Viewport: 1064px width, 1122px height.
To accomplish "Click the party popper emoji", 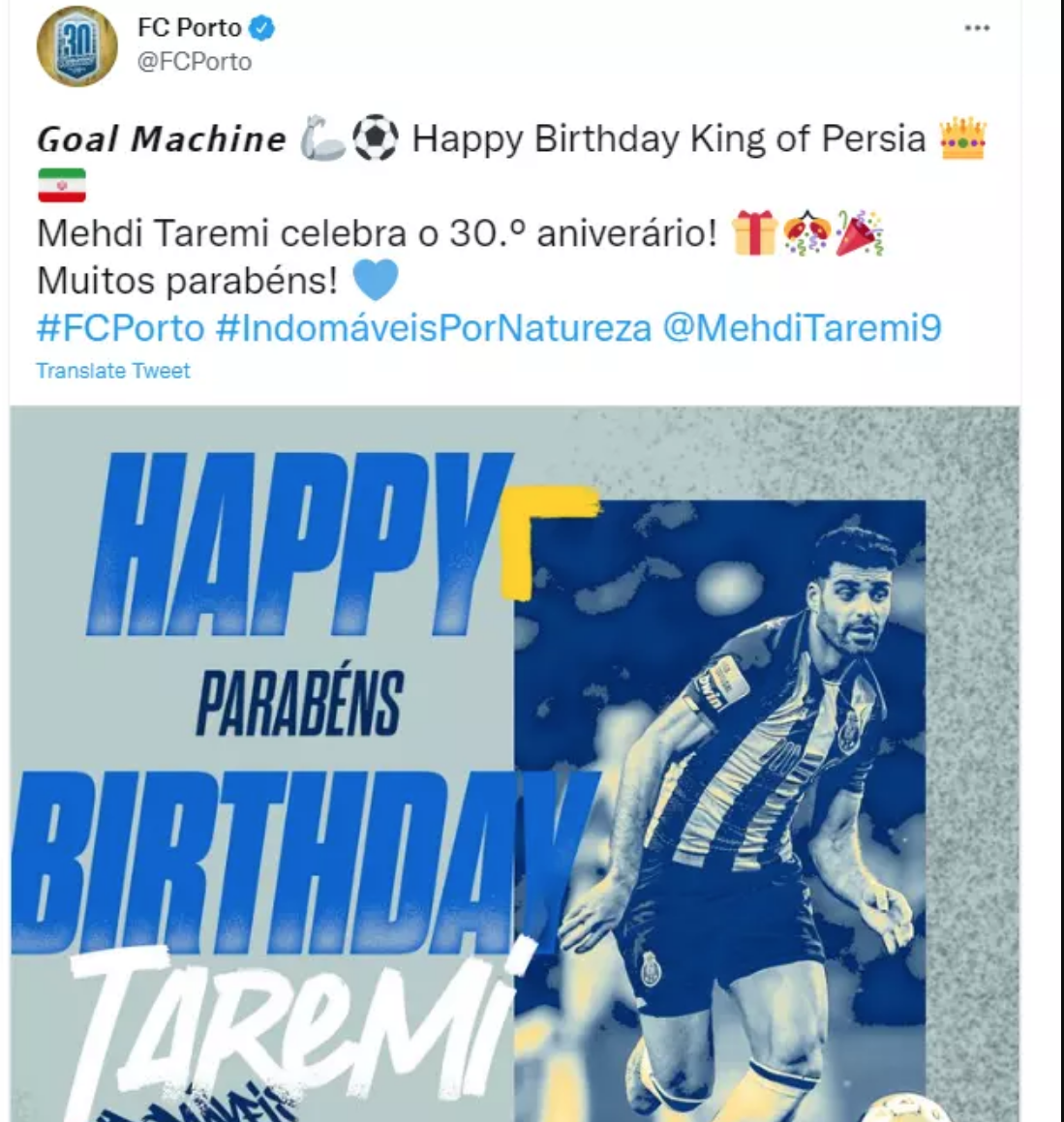I will 860,233.
